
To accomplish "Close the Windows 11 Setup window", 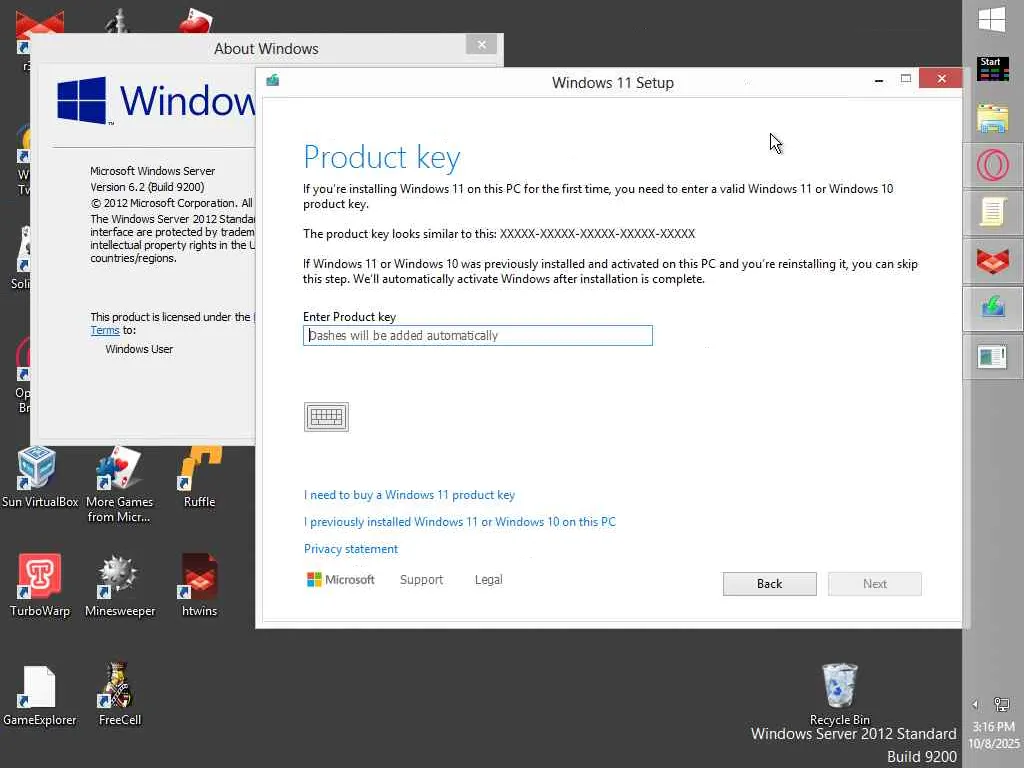I will coord(940,78).
